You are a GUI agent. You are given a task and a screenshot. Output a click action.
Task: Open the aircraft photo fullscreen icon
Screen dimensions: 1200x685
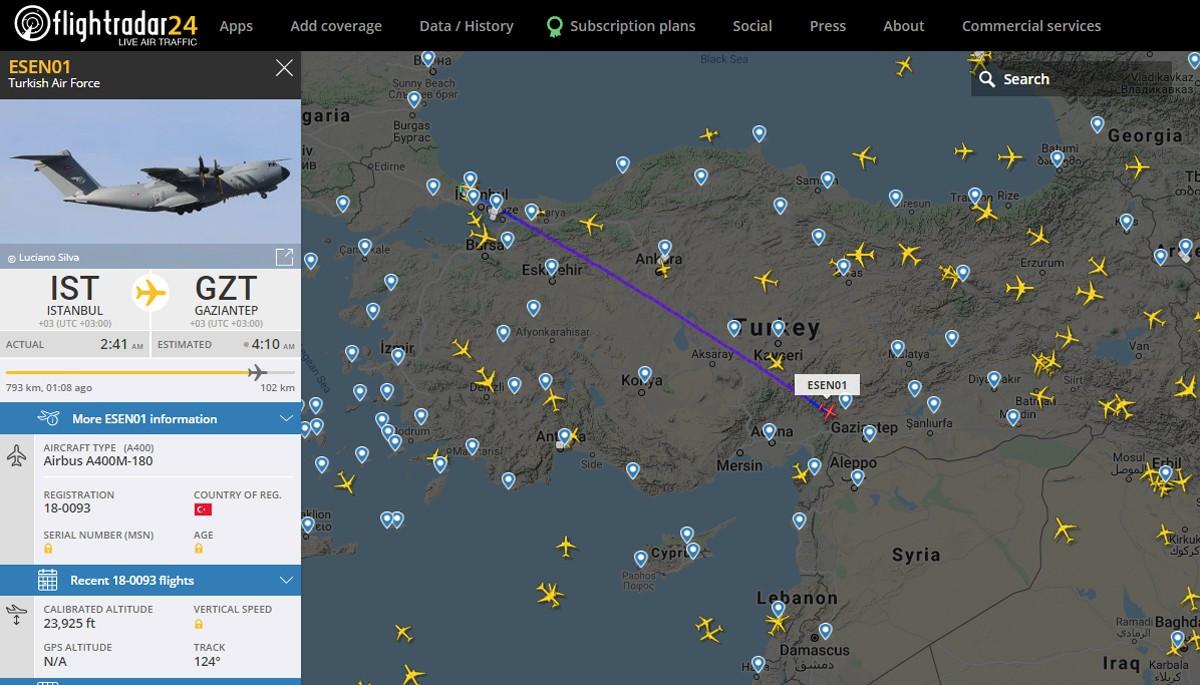[x=284, y=257]
